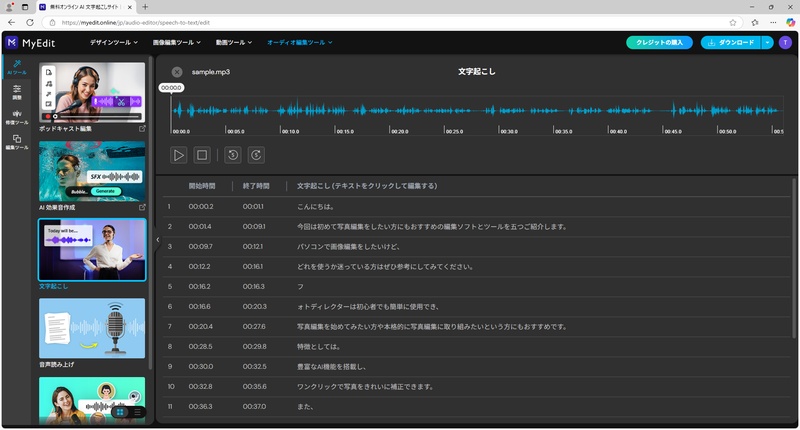Click the rewind back icon
Viewport: 800px width, 430px height.
233,155
